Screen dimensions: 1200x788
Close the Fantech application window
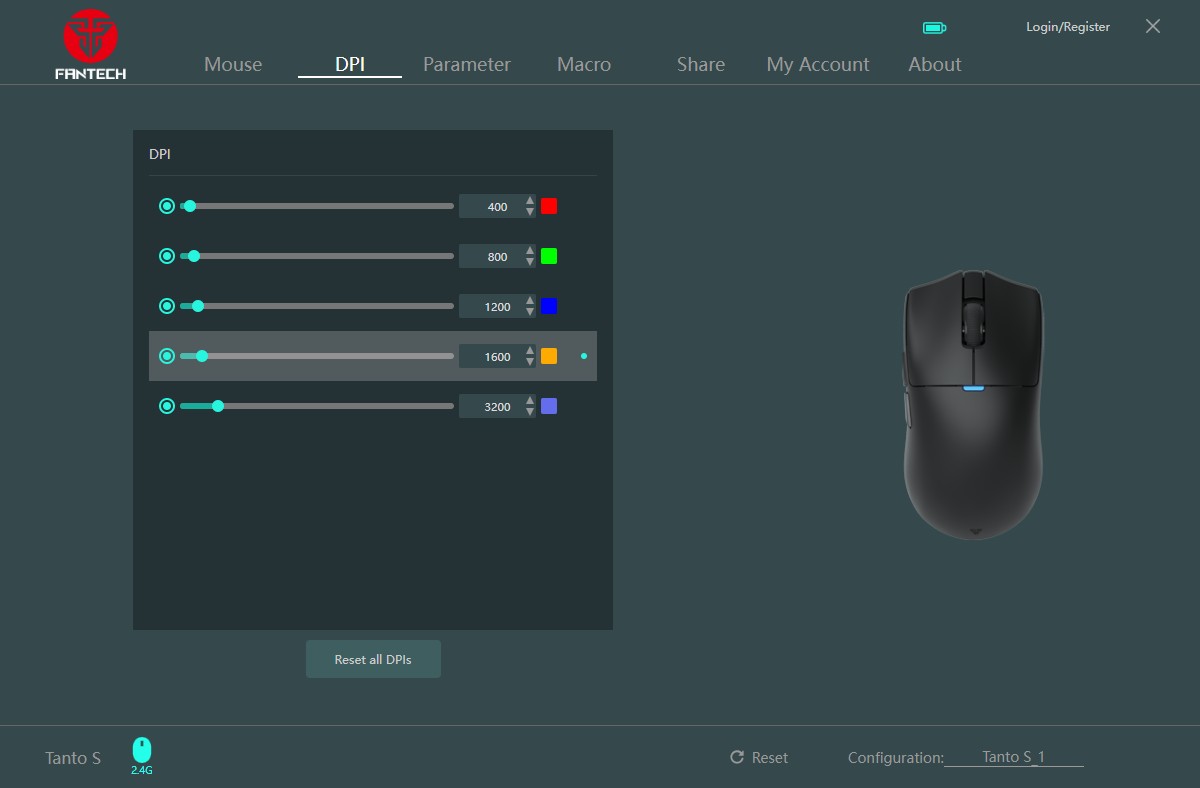click(1153, 26)
